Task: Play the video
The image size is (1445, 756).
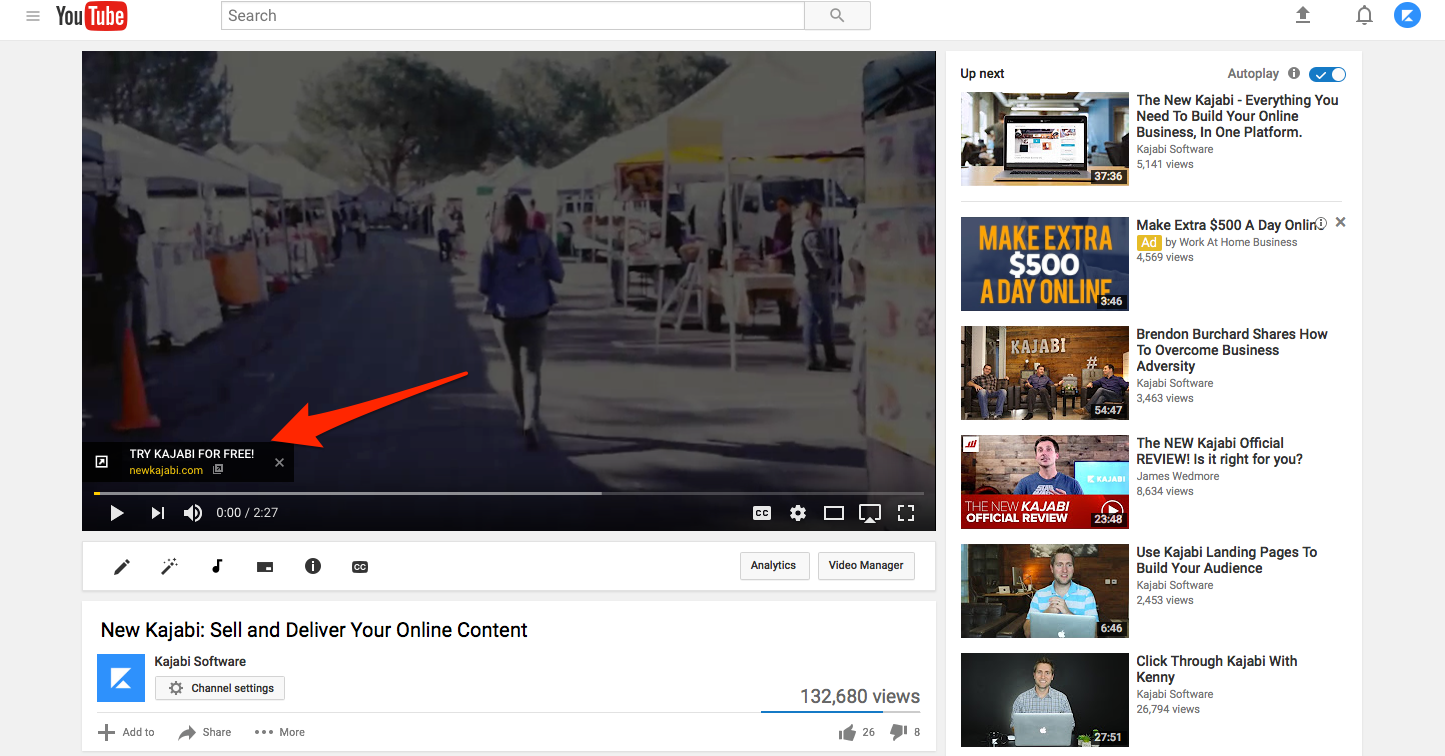Action: pos(117,513)
